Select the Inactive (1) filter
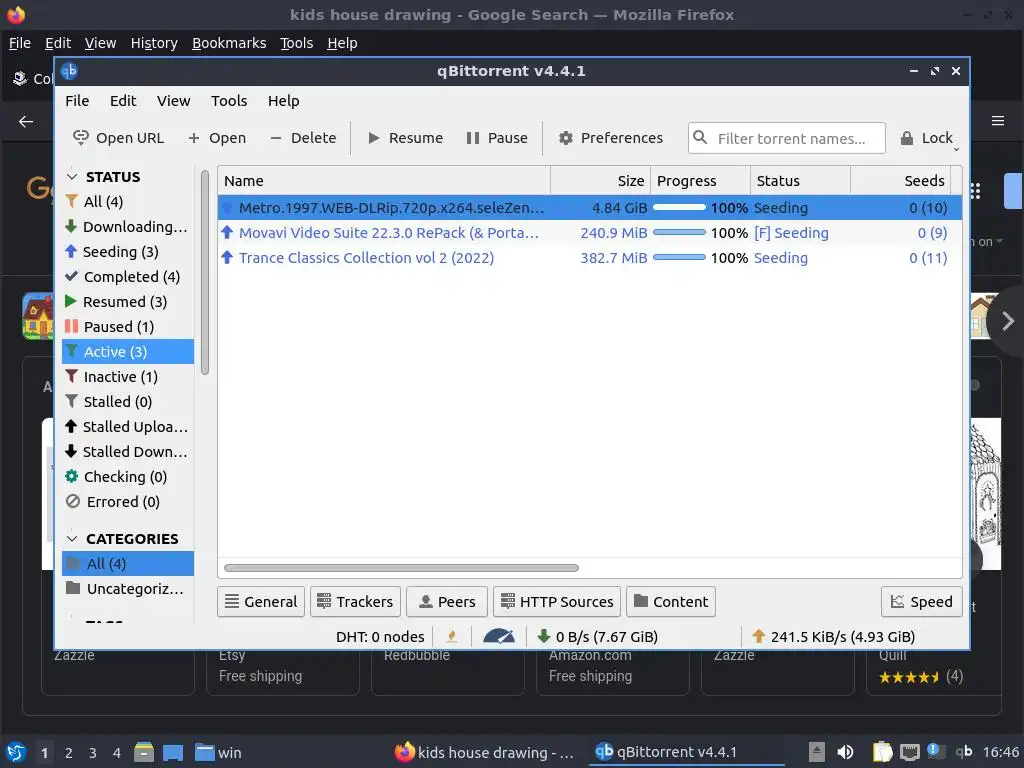 click(128, 377)
